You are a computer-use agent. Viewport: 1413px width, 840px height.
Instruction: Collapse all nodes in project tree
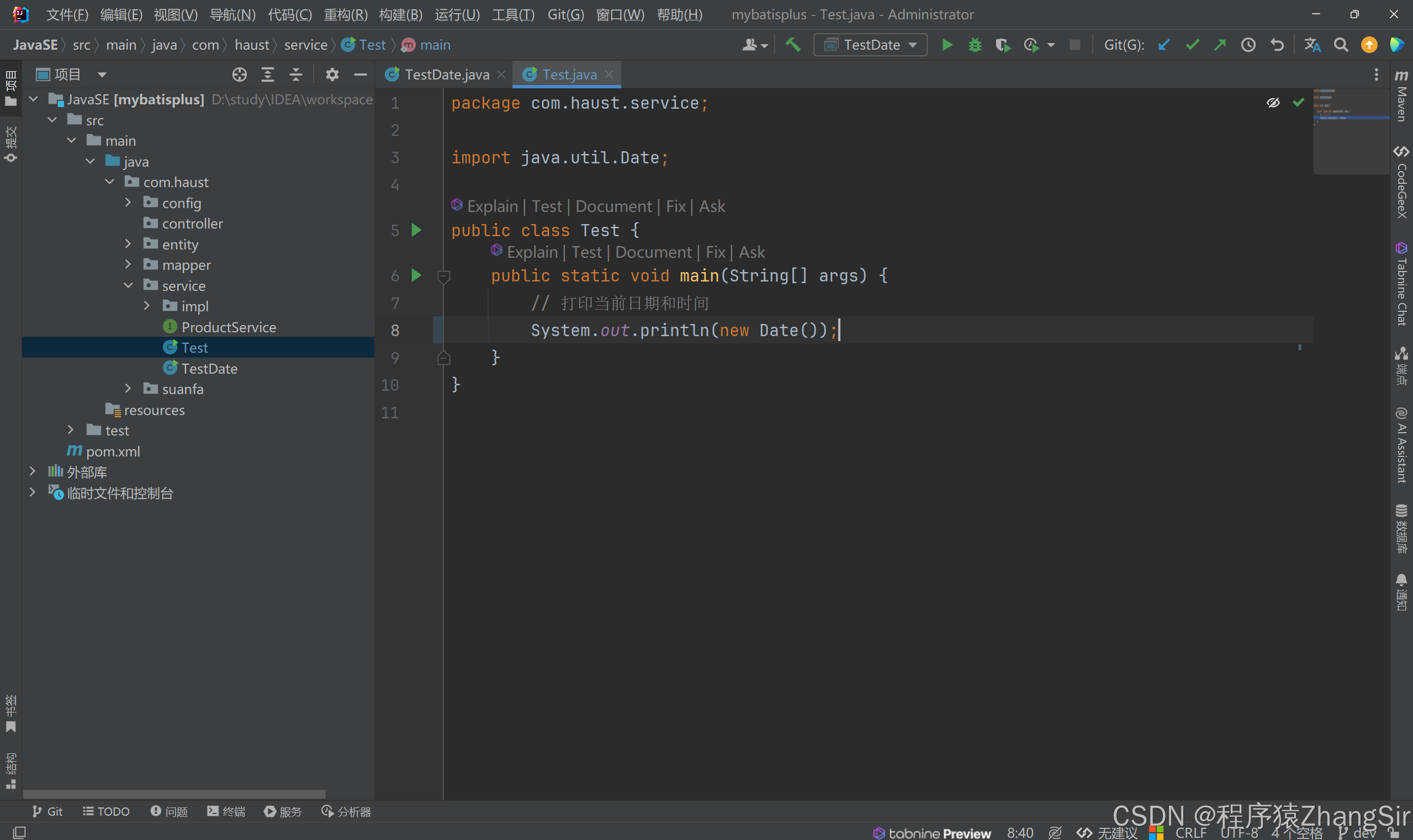click(295, 75)
